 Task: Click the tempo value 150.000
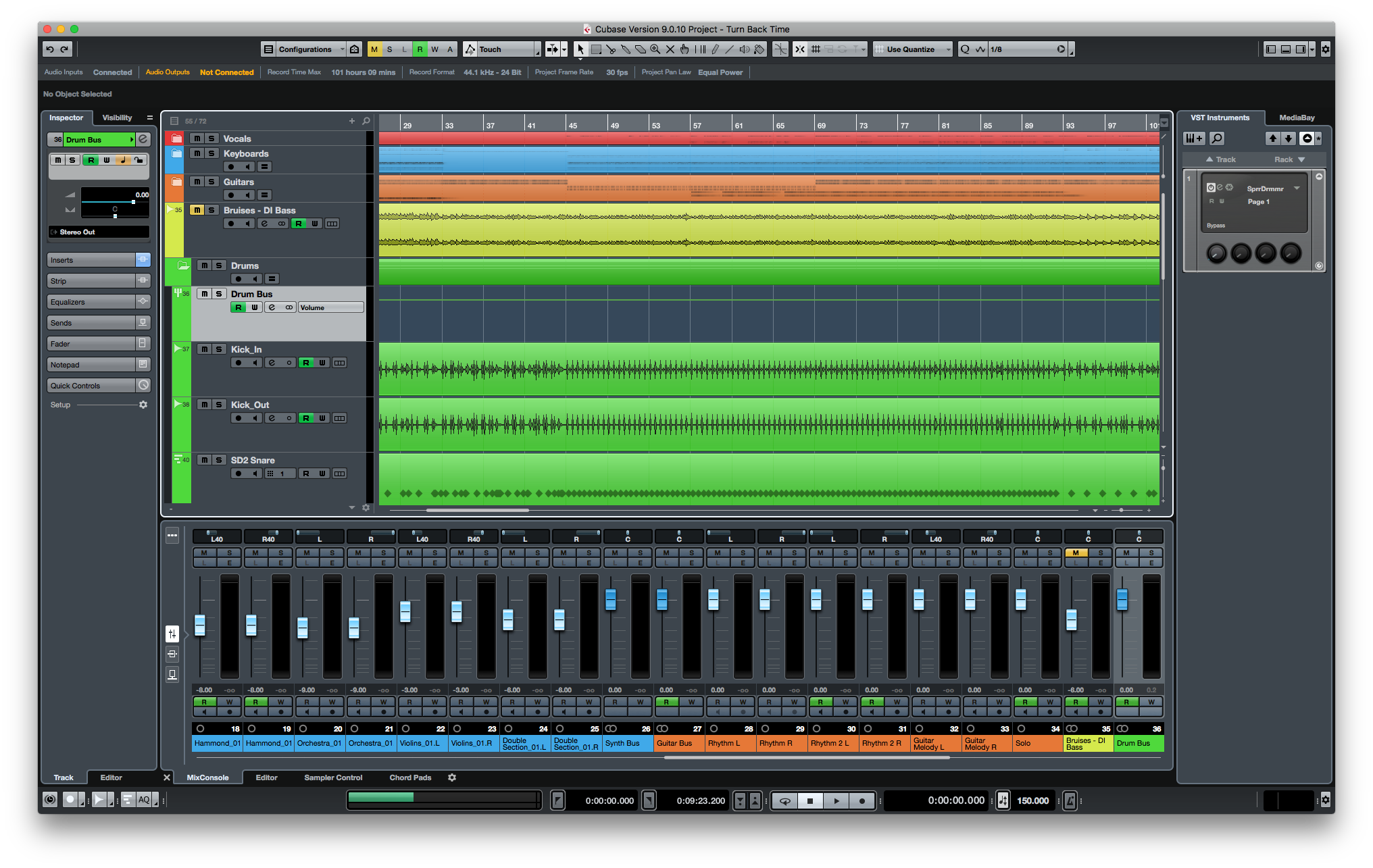[x=1033, y=800]
